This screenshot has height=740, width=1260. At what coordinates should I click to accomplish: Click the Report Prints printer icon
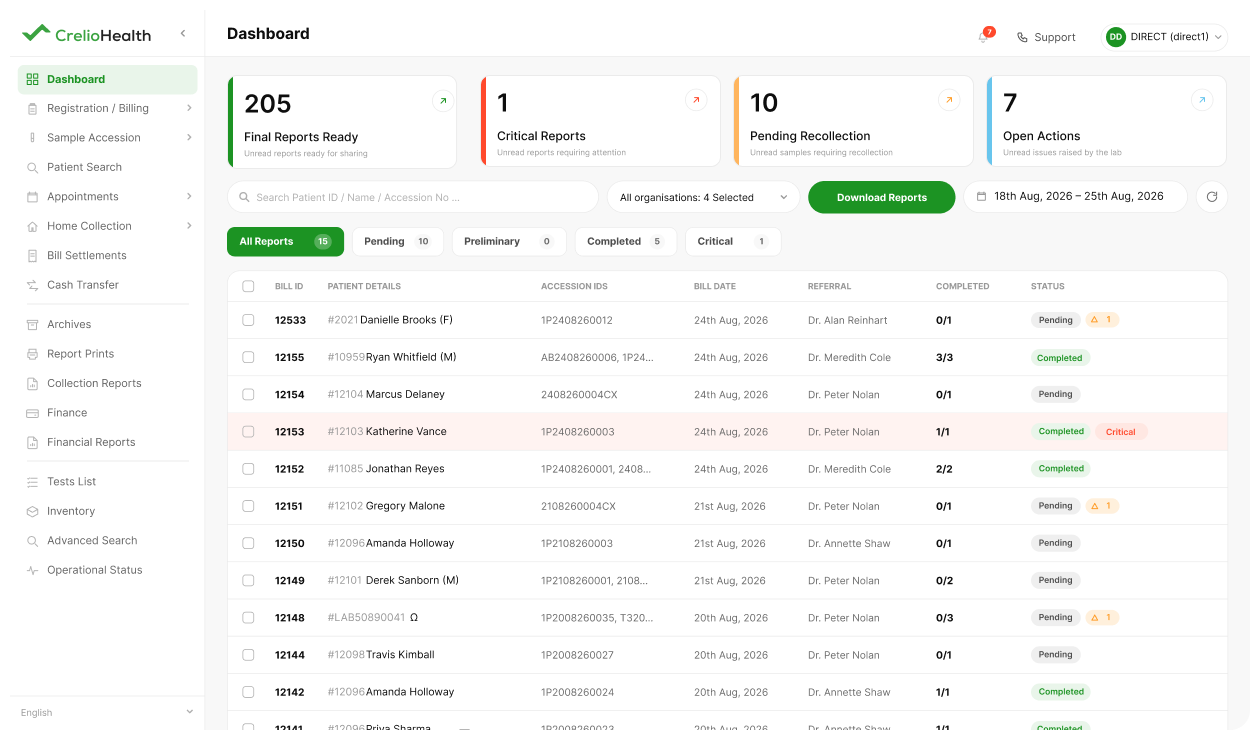click(x=33, y=354)
